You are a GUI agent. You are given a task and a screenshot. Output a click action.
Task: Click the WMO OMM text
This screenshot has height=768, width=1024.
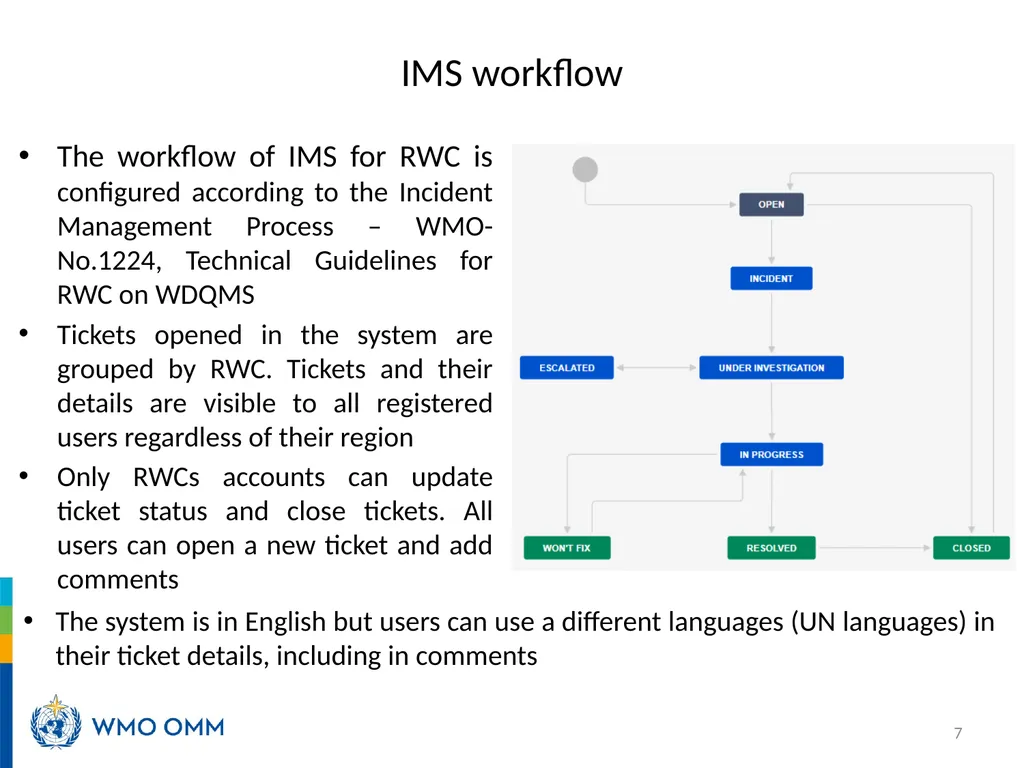[158, 727]
